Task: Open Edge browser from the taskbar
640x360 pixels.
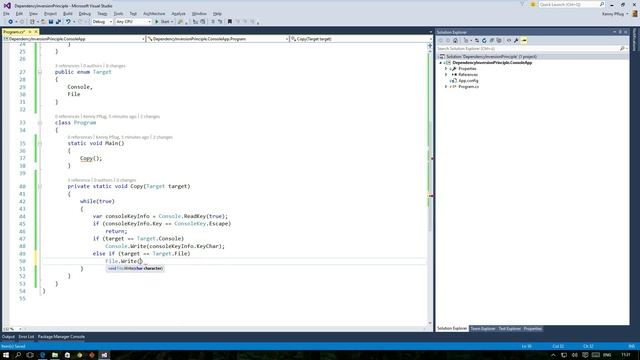Action: (x=42, y=355)
